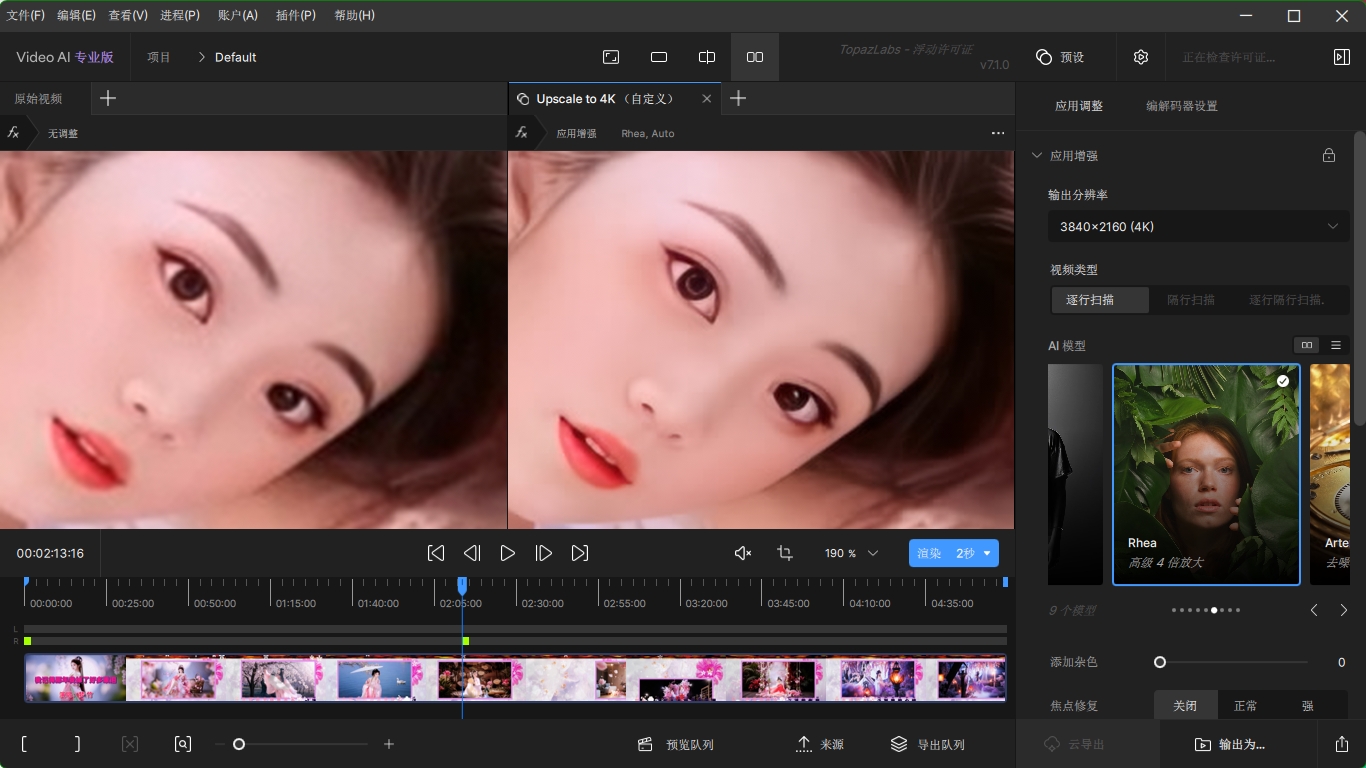The image size is (1366, 768).
Task: Switch to 编解码器设置 tab
Action: pos(1181,106)
